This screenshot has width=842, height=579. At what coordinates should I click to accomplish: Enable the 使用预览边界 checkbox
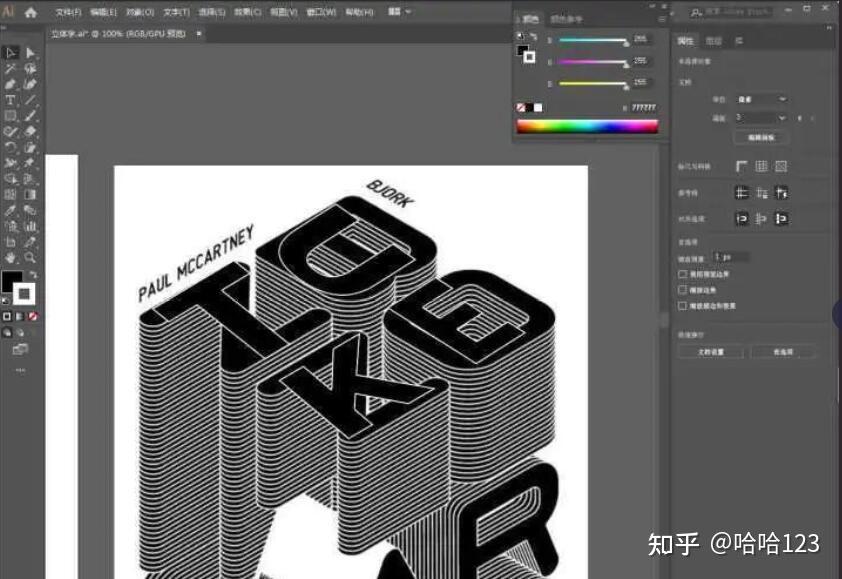coord(683,274)
